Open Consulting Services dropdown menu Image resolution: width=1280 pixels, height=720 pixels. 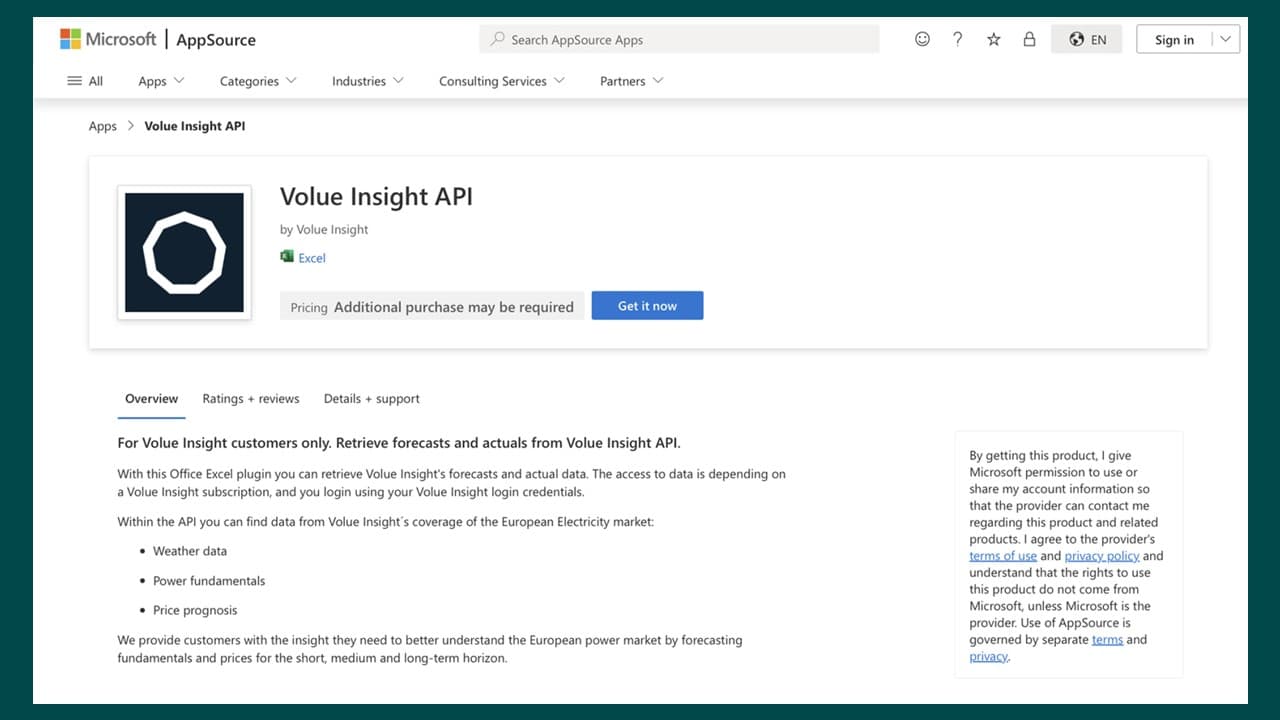[501, 81]
